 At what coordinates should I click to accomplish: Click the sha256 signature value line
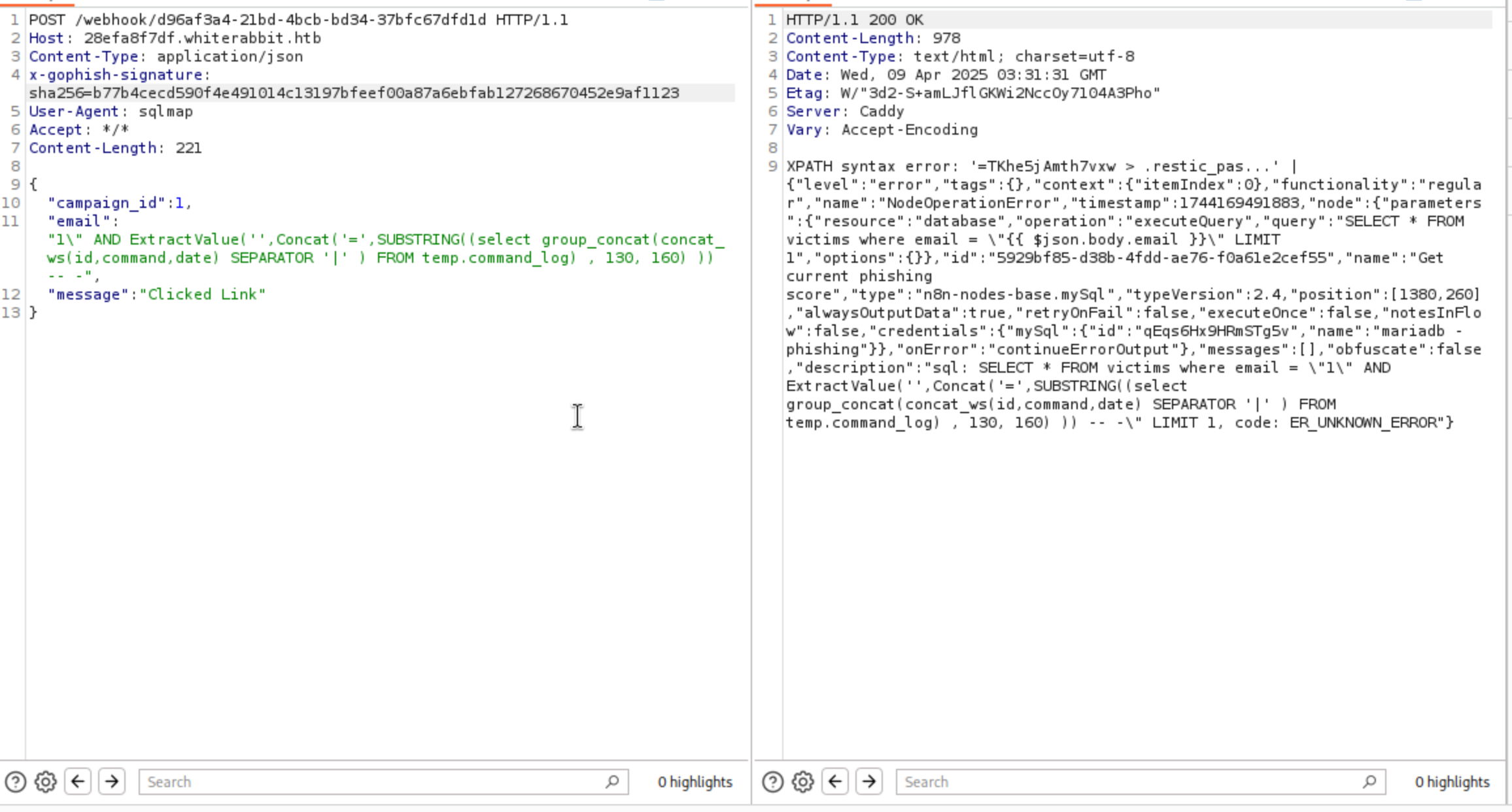click(354, 93)
